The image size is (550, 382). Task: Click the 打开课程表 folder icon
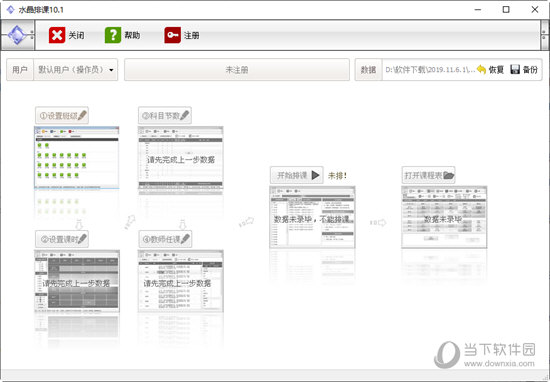tap(449, 175)
